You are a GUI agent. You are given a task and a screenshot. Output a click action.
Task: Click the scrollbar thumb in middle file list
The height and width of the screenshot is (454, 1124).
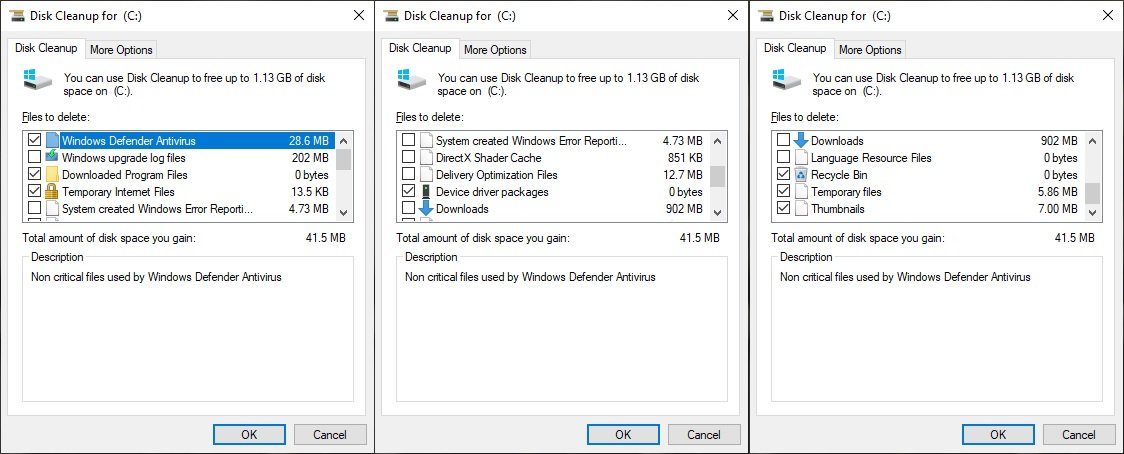719,177
